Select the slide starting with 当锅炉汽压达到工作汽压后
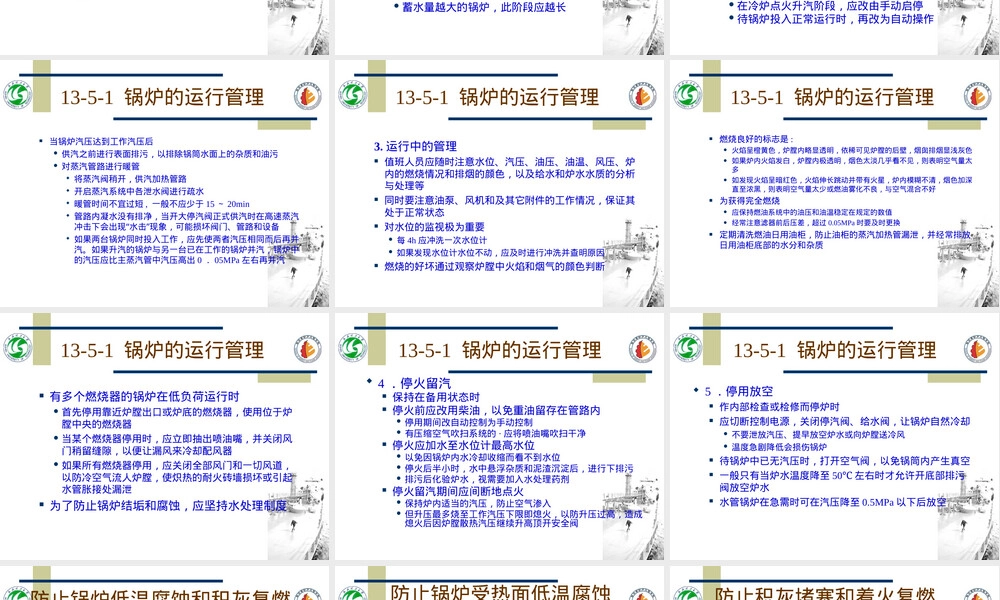This screenshot has width=1000, height=600. 165,183
